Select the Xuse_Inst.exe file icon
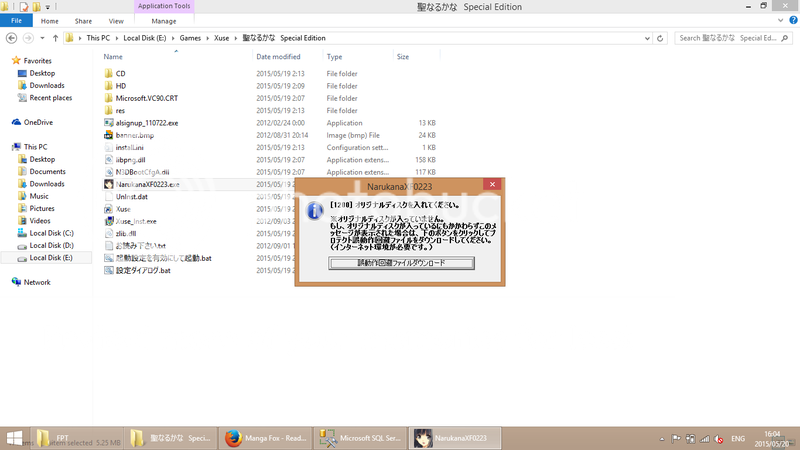 [x=109, y=221]
